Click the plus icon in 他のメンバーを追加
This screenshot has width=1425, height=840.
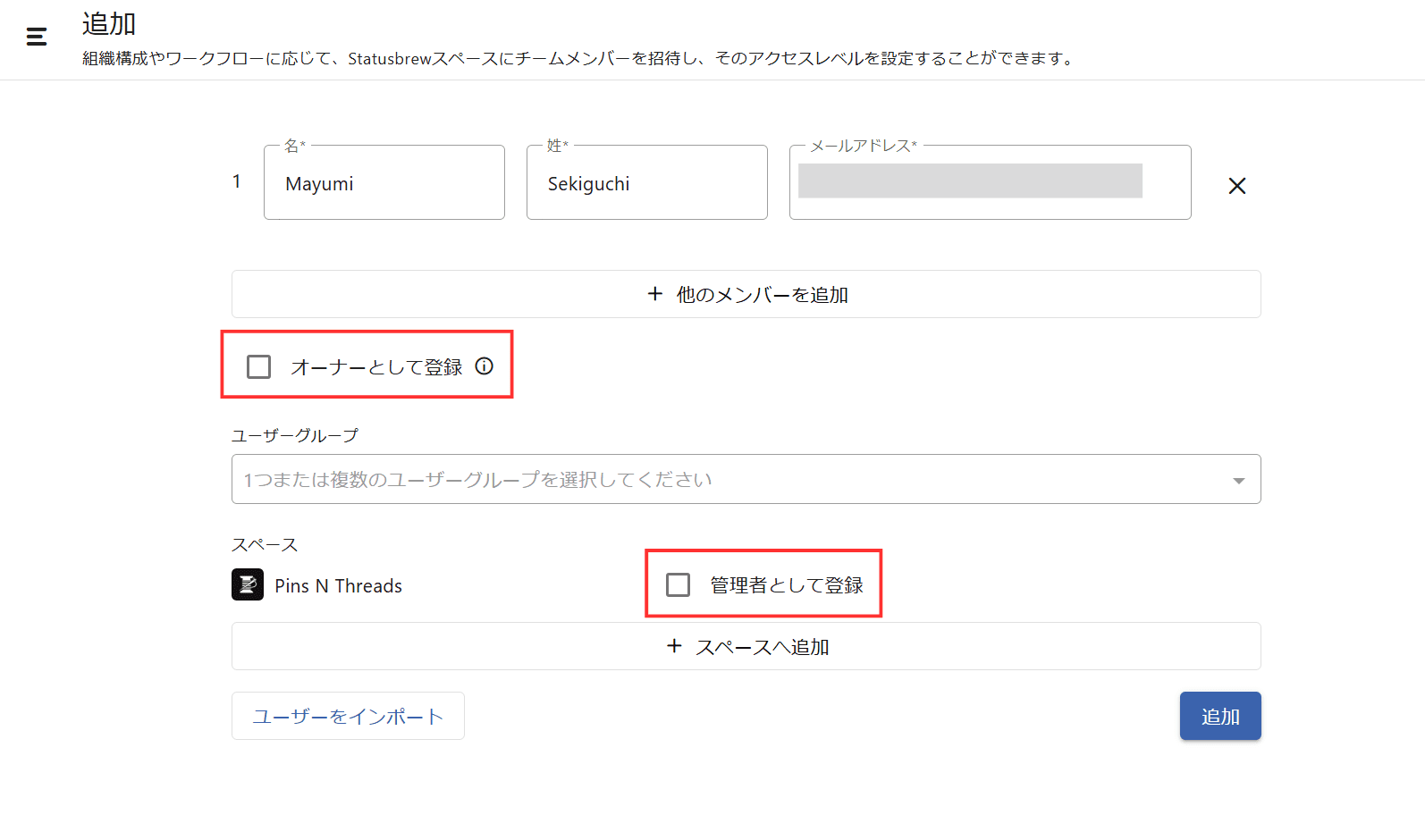point(655,294)
